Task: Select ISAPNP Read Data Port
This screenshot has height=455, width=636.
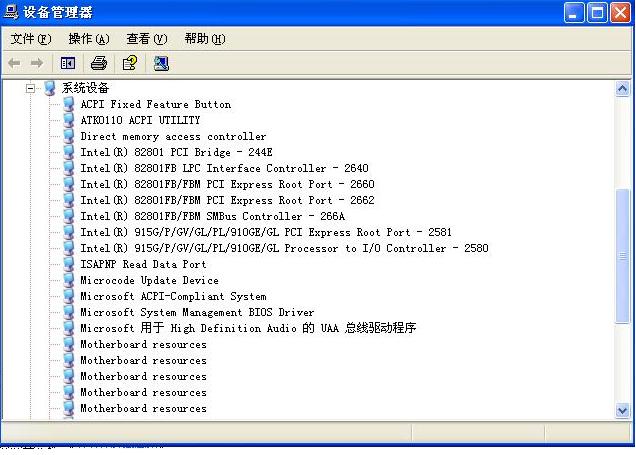Action: (143, 264)
